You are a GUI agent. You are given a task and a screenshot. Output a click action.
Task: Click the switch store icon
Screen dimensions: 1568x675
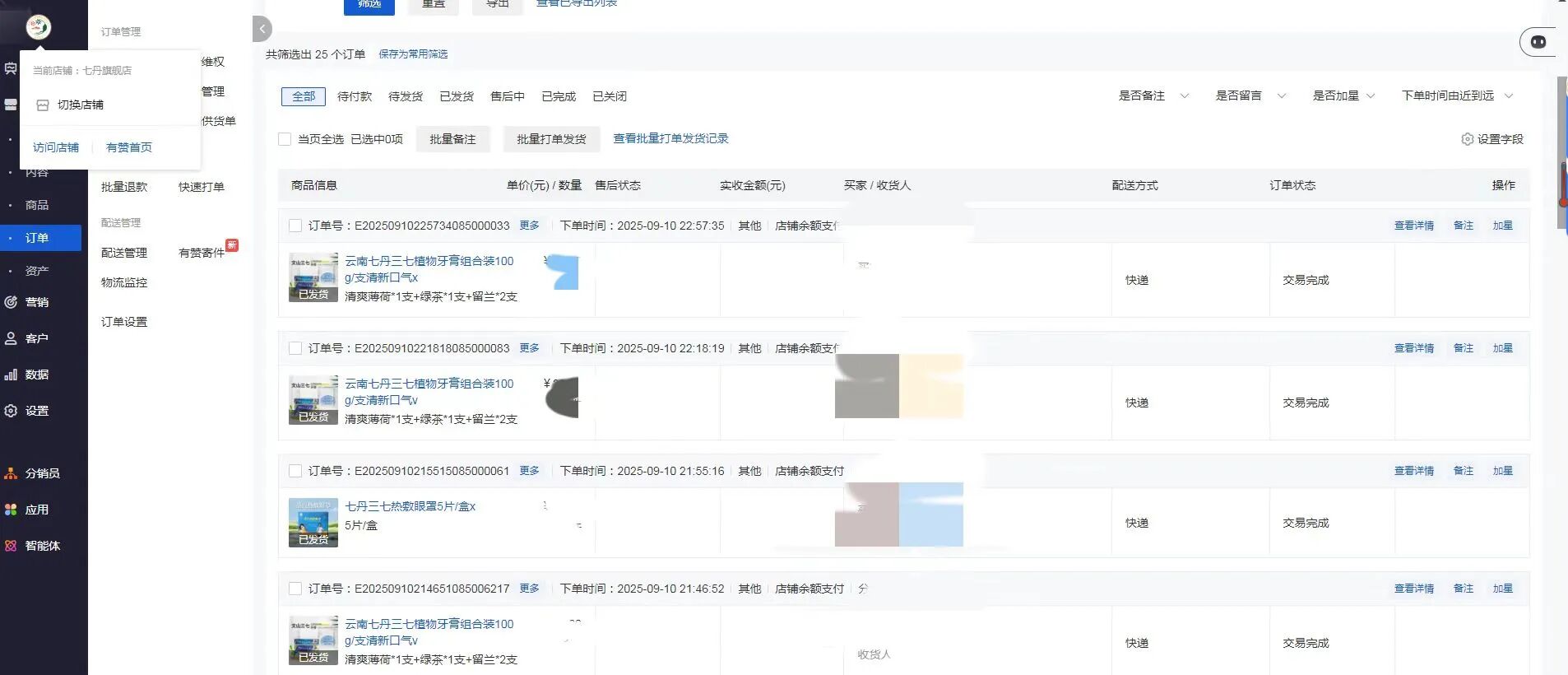(x=43, y=105)
